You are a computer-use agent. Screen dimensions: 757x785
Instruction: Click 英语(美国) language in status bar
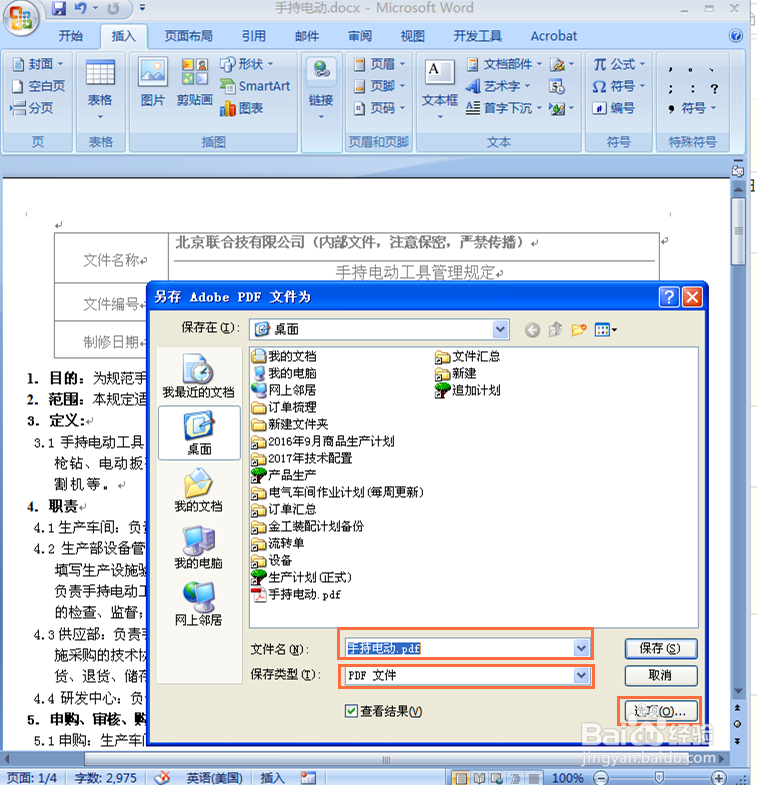point(214,777)
